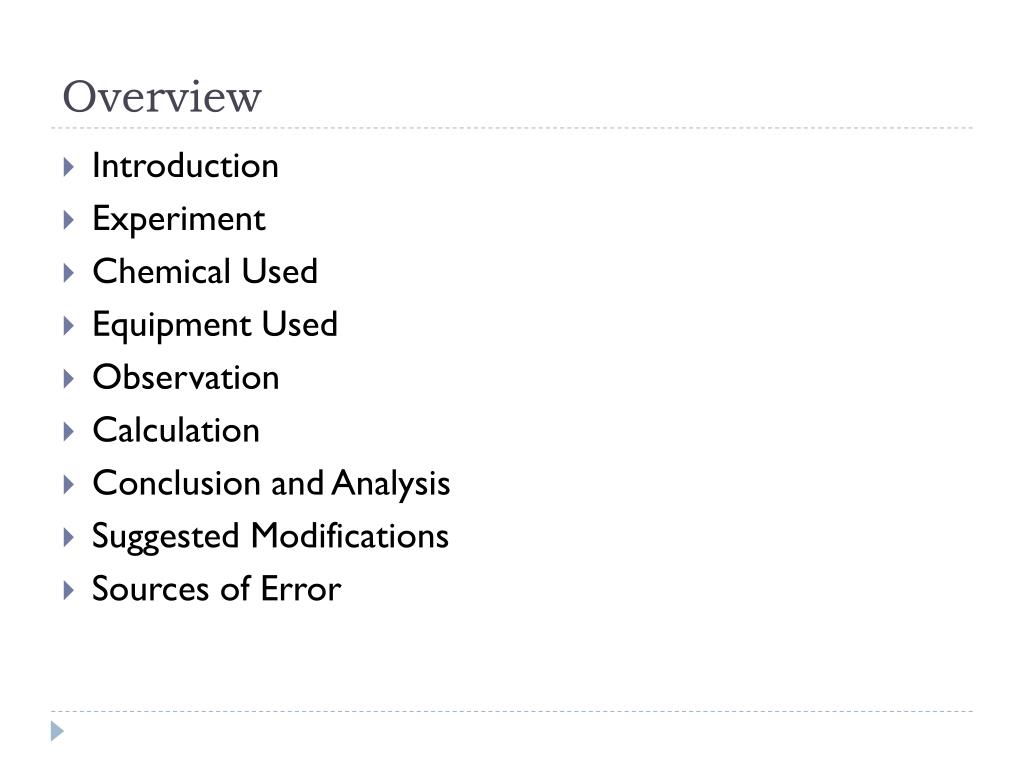Click the arrow bullet beside Experiment
Screen dimensions: 1024x768
(69, 220)
